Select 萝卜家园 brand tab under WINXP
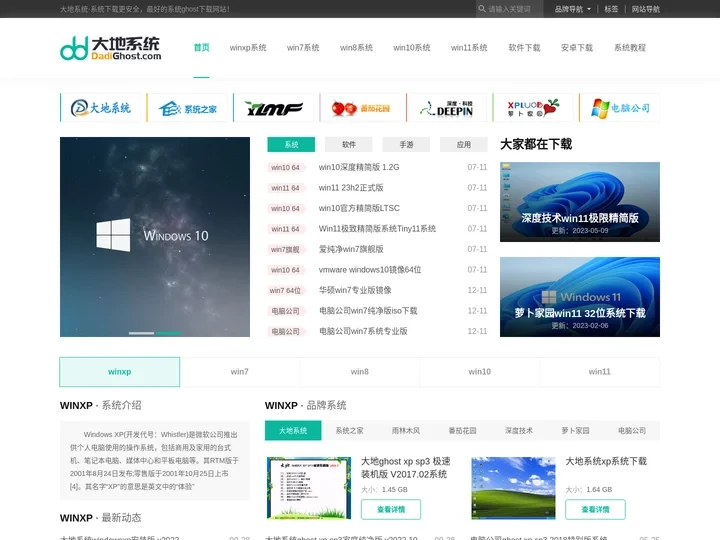 (x=575, y=431)
